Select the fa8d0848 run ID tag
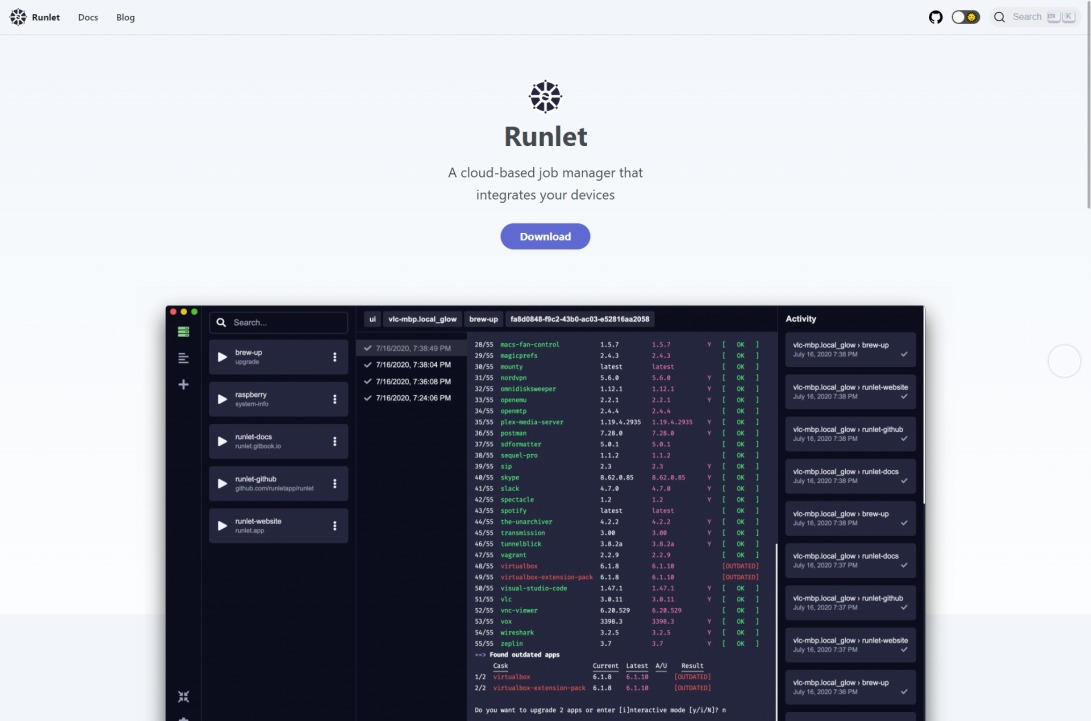This screenshot has height=721, width=1091. pos(580,319)
